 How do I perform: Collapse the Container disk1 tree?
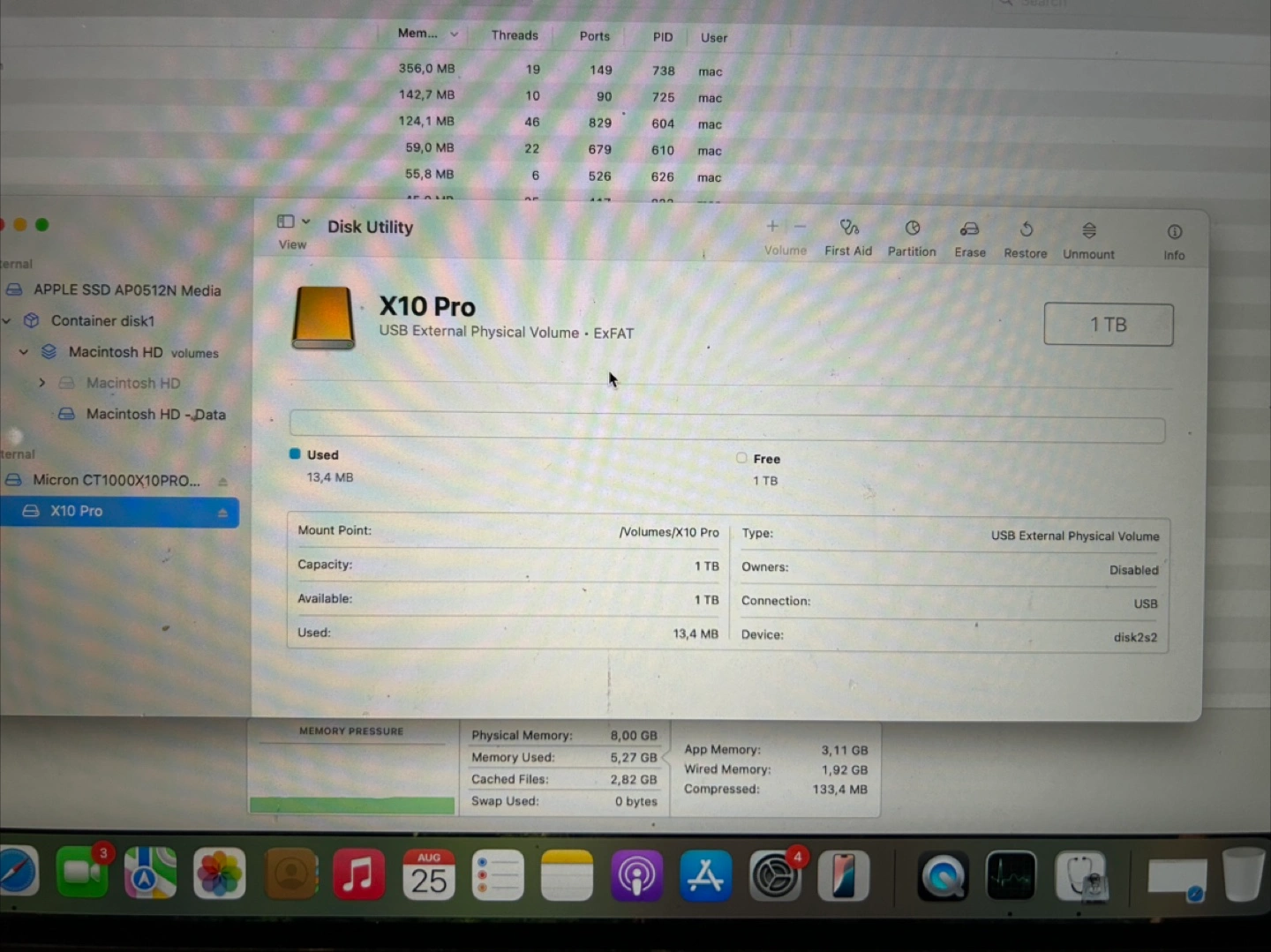[7, 321]
